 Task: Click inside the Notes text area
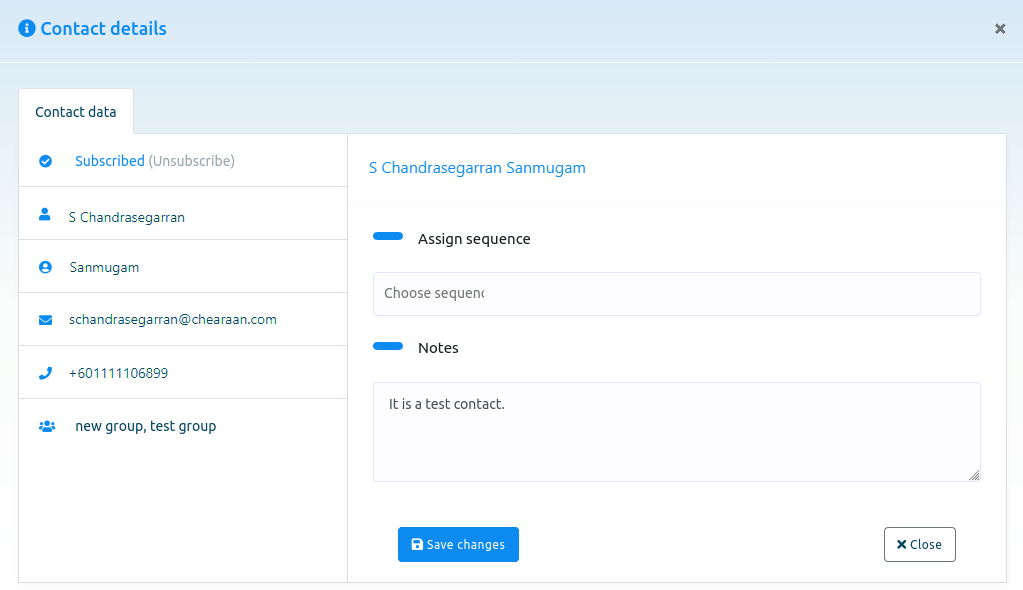677,432
